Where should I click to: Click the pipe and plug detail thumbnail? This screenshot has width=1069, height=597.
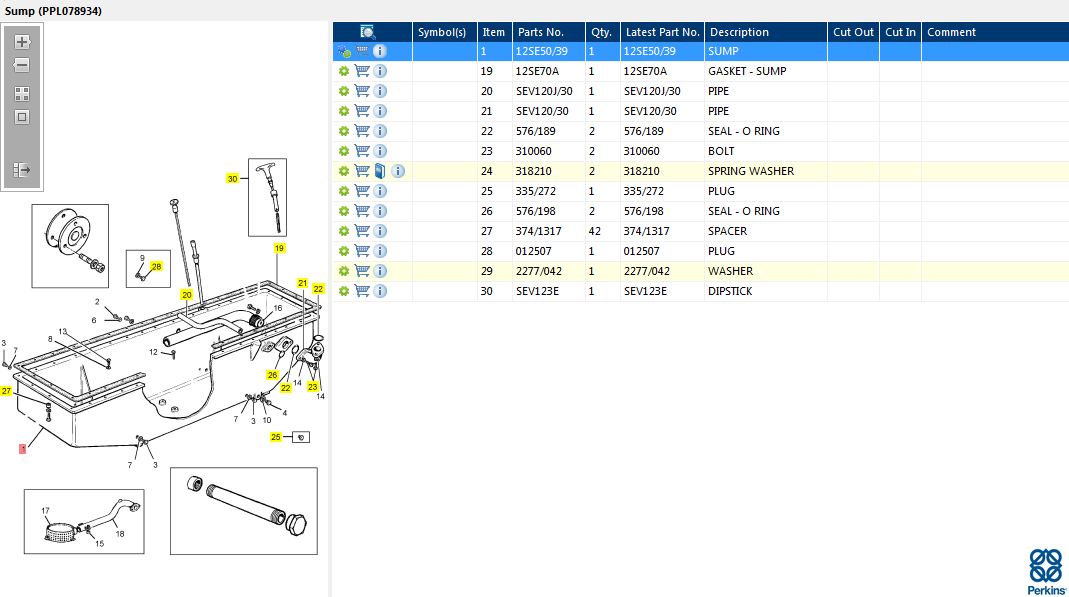pos(244,510)
